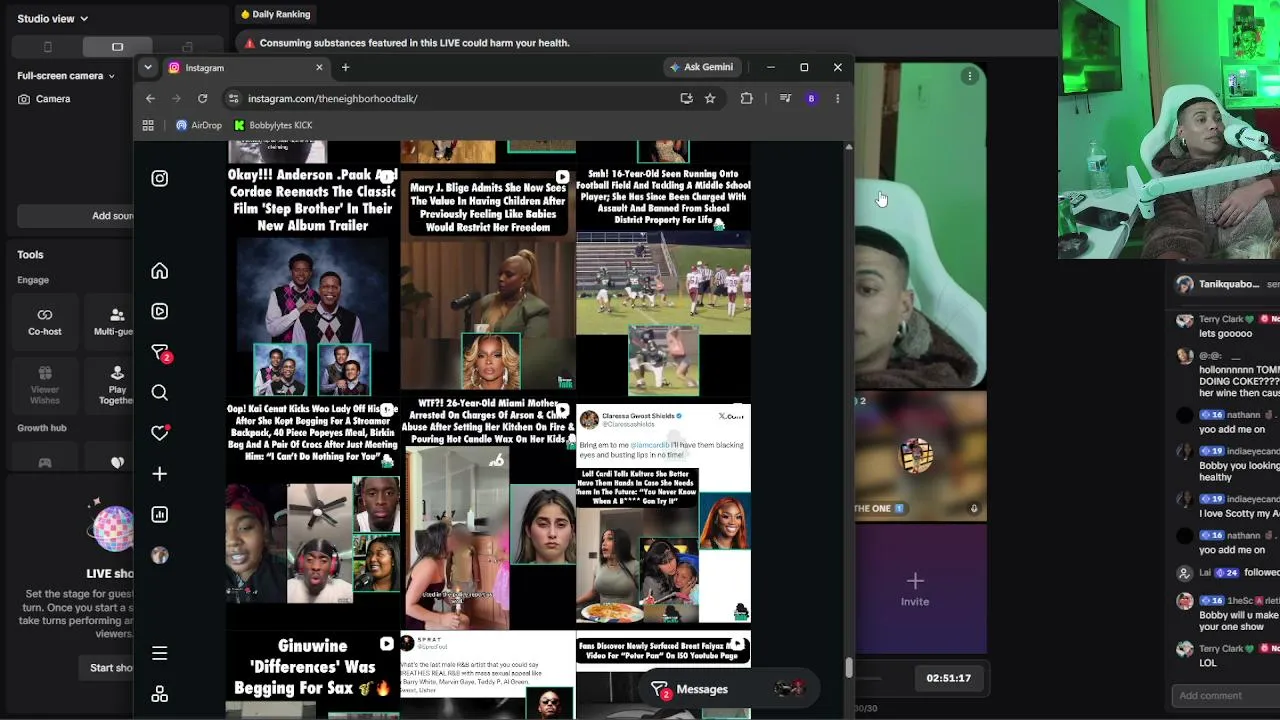Open browser media controls icon
Image resolution: width=1280 pixels, height=720 pixels.
pyautogui.click(x=785, y=98)
